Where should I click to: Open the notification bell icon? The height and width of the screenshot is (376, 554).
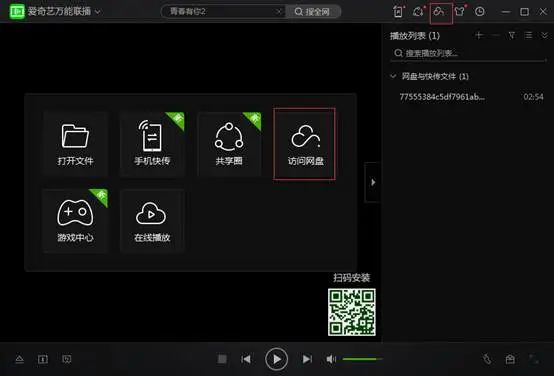tap(418, 12)
